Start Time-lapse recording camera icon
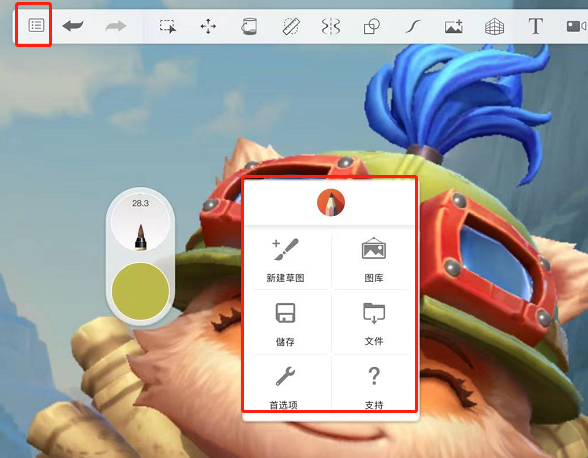 (x=576, y=27)
